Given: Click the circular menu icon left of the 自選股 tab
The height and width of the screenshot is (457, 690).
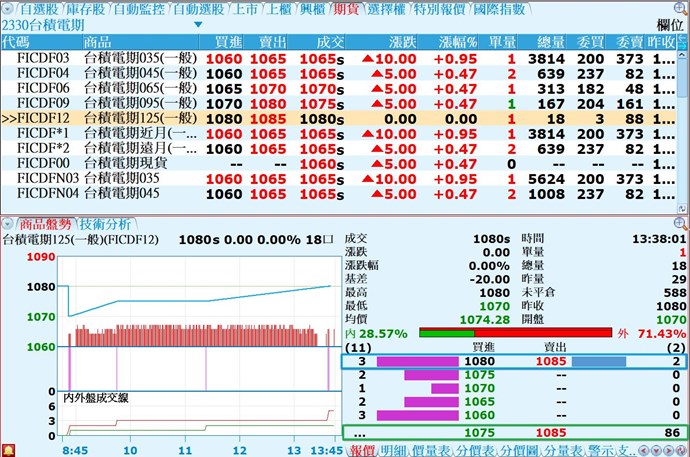Looking at the screenshot, I should point(7,8).
